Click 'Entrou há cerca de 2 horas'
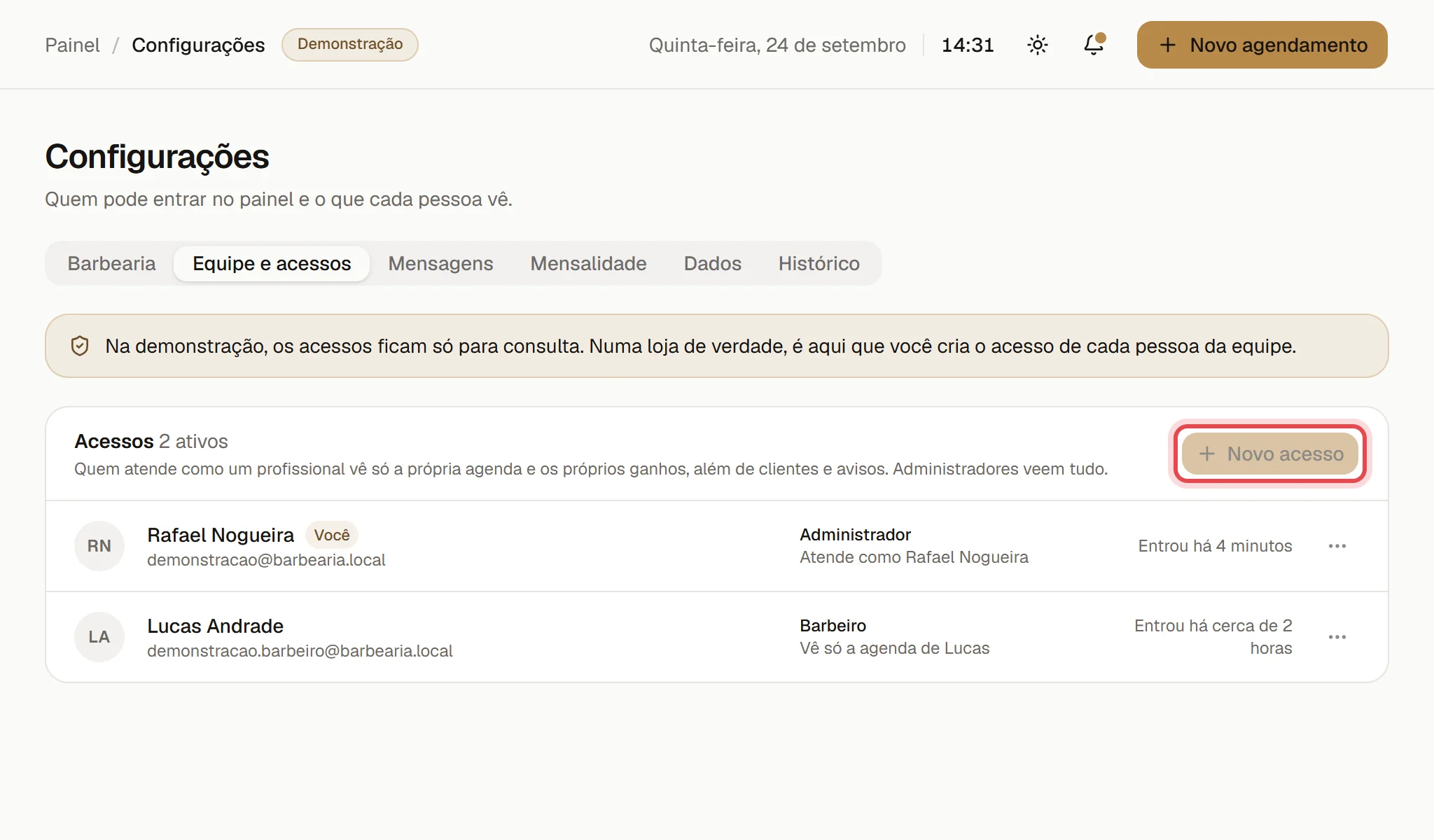This screenshot has height=840, width=1434. [1213, 637]
